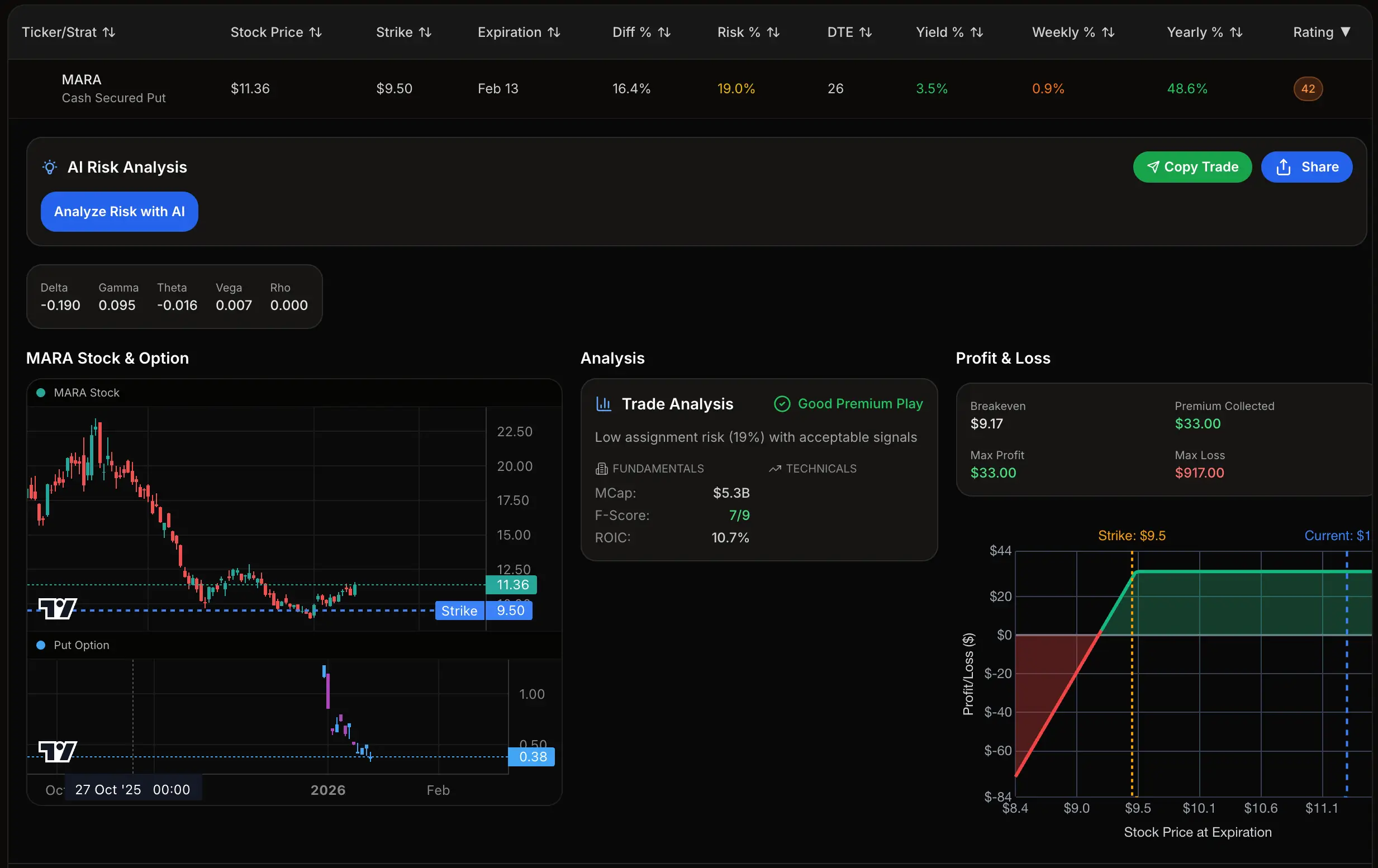Click the Trade Analysis bar chart icon

pyautogui.click(x=604, y=404)
